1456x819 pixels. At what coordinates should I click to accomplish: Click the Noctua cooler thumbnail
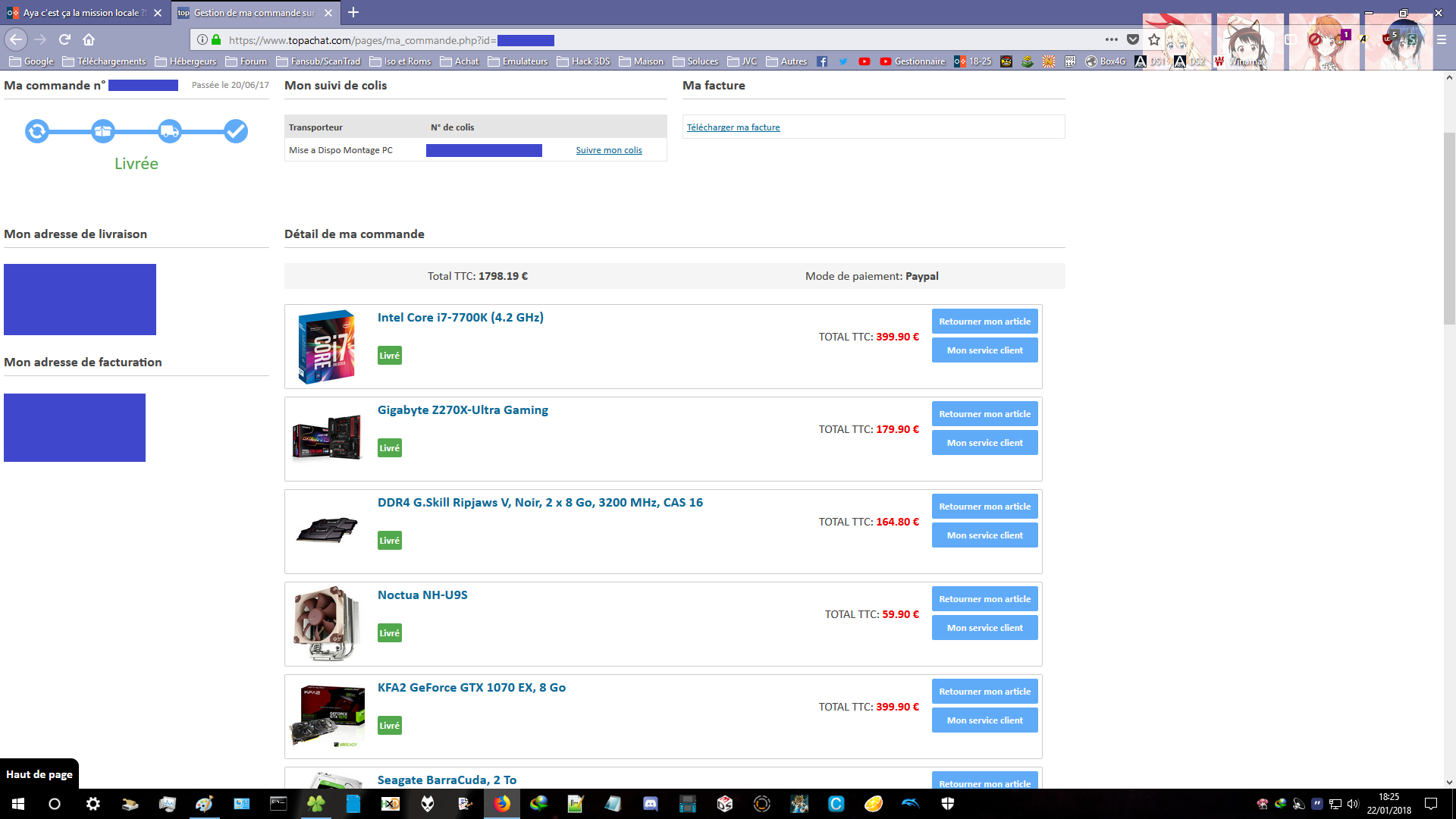pos(327,623)
